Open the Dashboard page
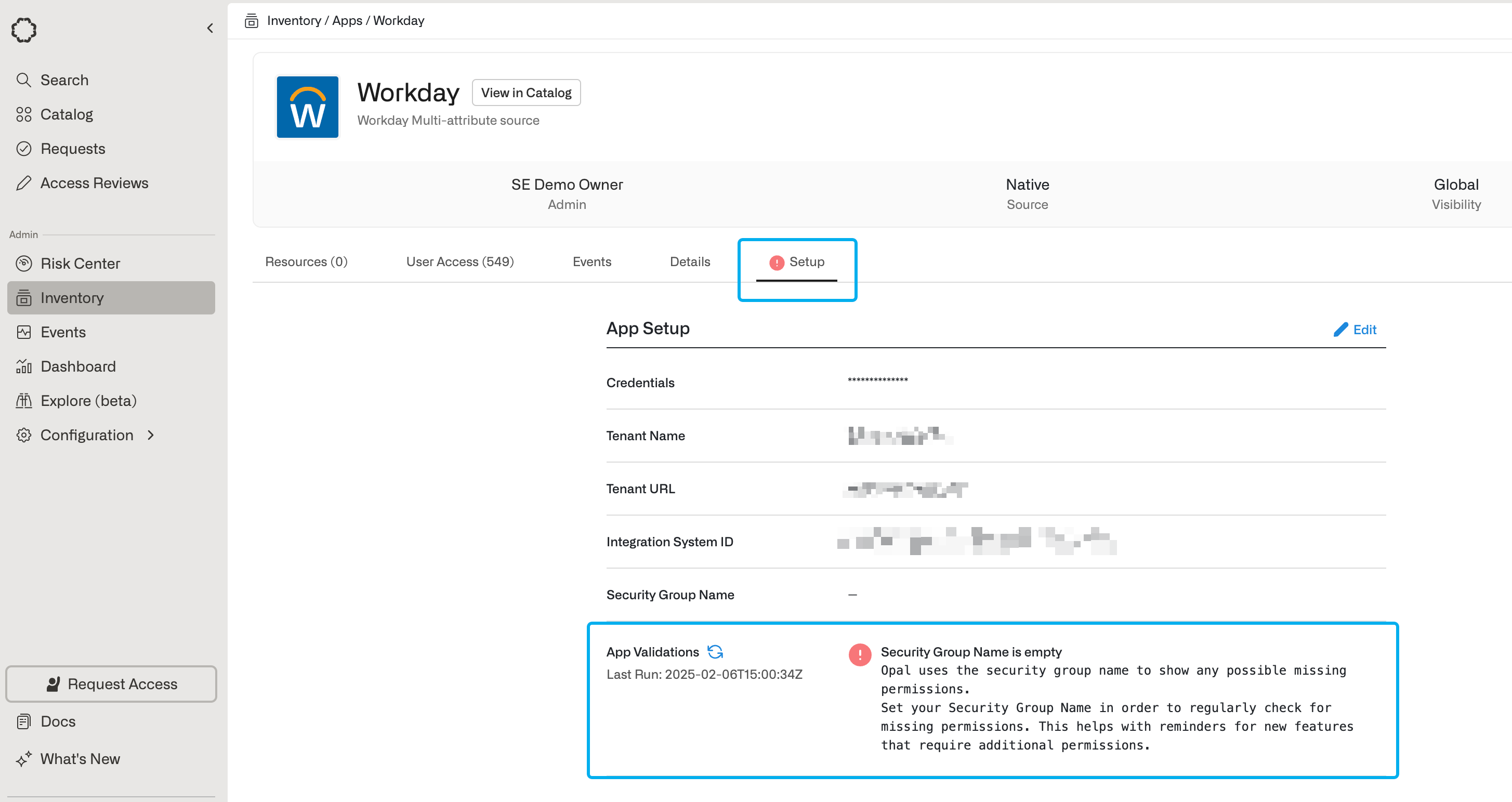Screen dimensions: 1512x802 (x=77, y=366)
